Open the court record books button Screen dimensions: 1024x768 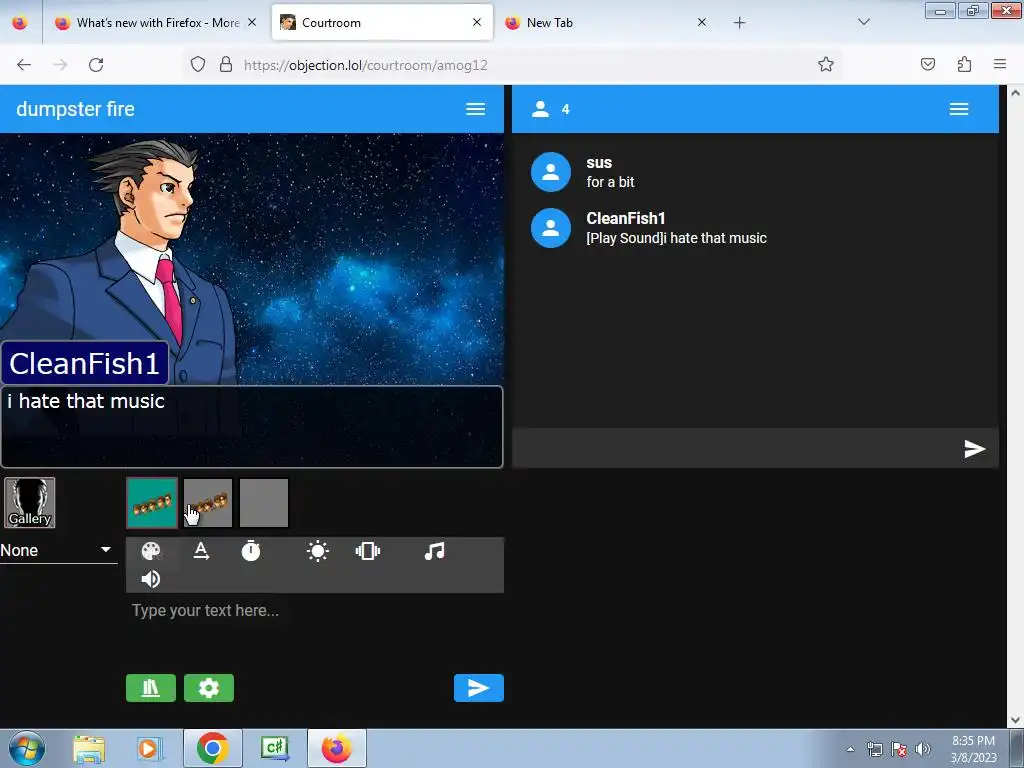coord(151,688)
